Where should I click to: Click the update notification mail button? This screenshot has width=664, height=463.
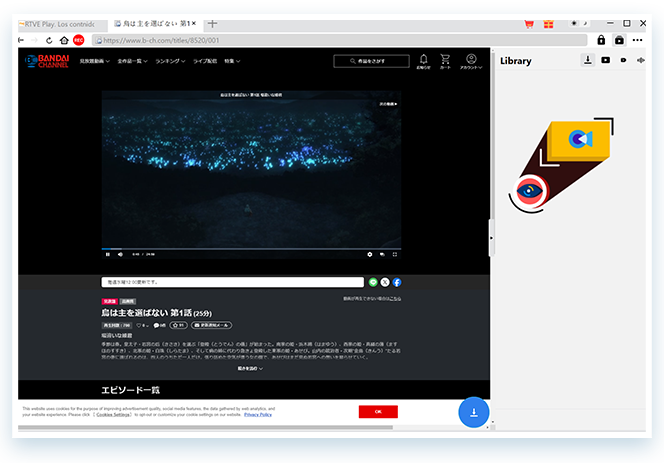pos(211,325)
